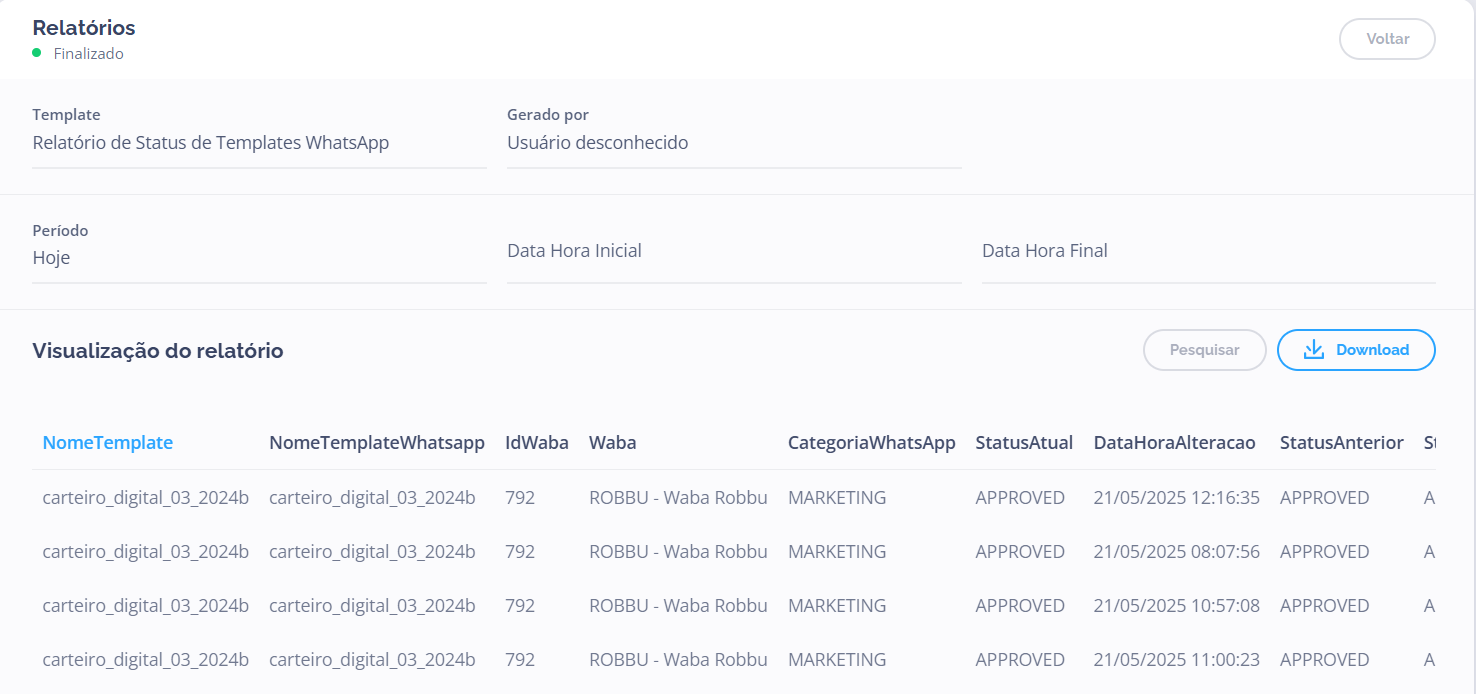The height and width of the screenshot is (694, 1476).
Task: Click the Download button label
Action: point(1372,350)
